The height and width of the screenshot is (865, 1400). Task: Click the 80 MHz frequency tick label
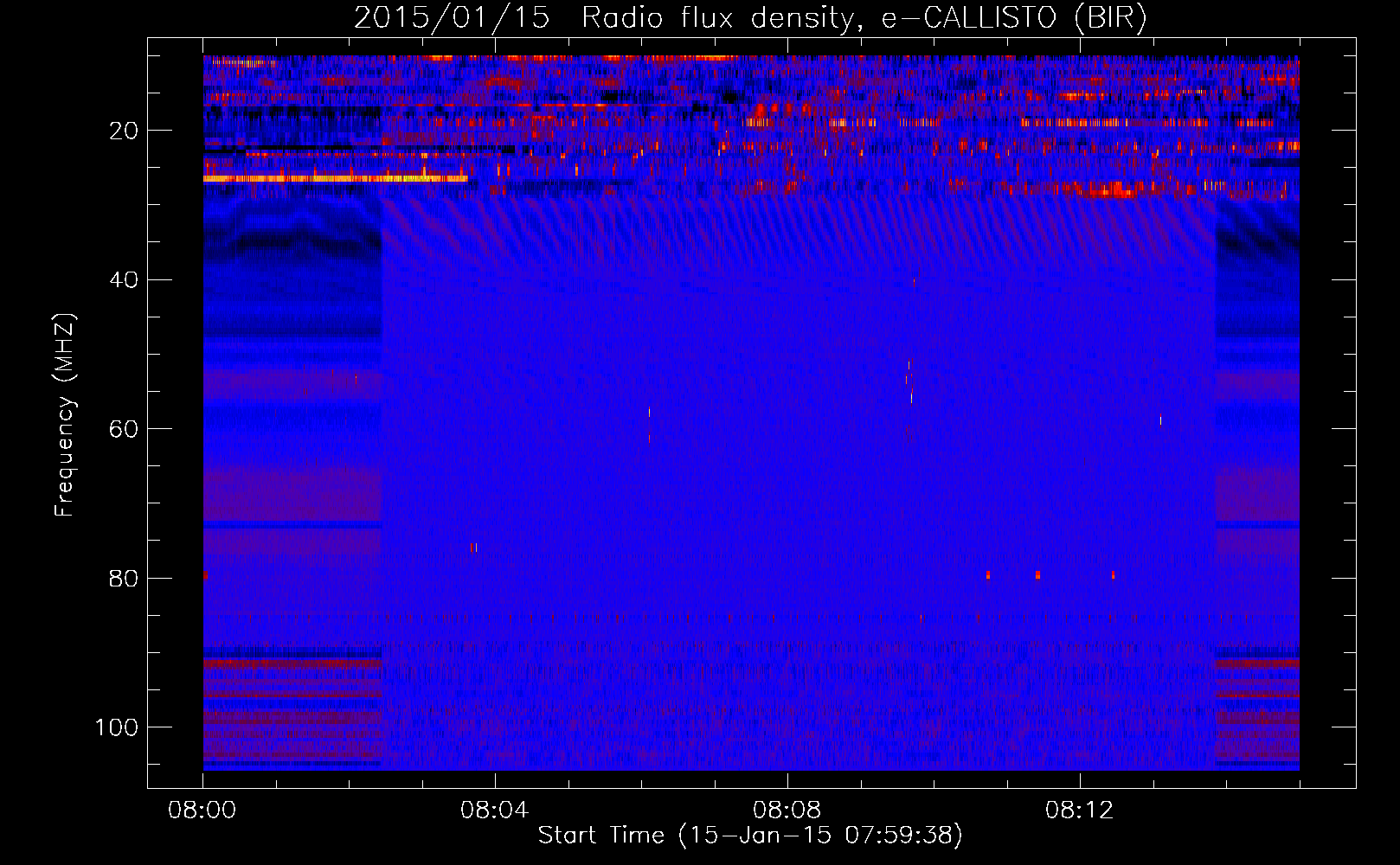pos(124,579)
